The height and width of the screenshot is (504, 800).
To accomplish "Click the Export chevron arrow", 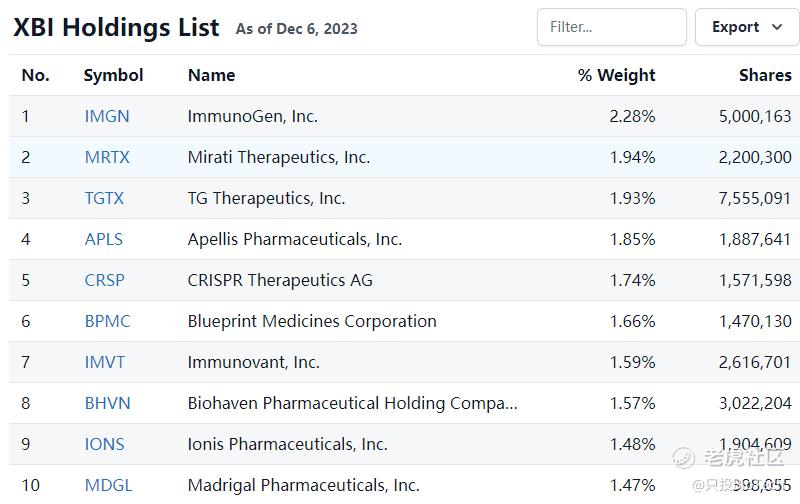I will tap(777, 27).
